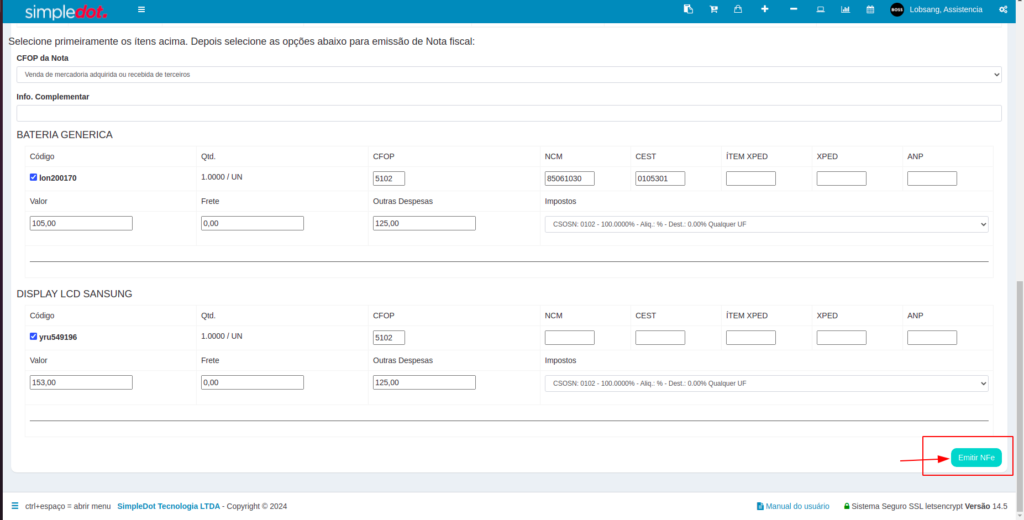Viewport: 1024px width, 520px height.
Task: Expand the CFOP da Nota dropdown
Action: tap(508, 75)
